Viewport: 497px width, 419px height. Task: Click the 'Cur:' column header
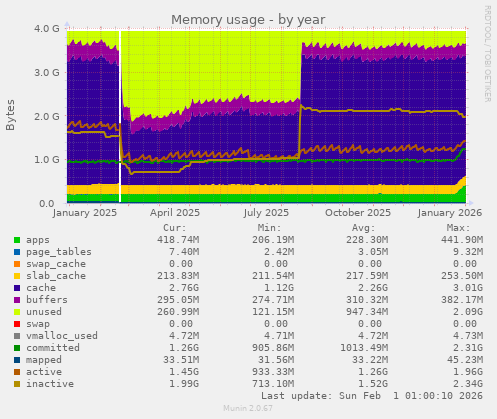pos(175,228)
